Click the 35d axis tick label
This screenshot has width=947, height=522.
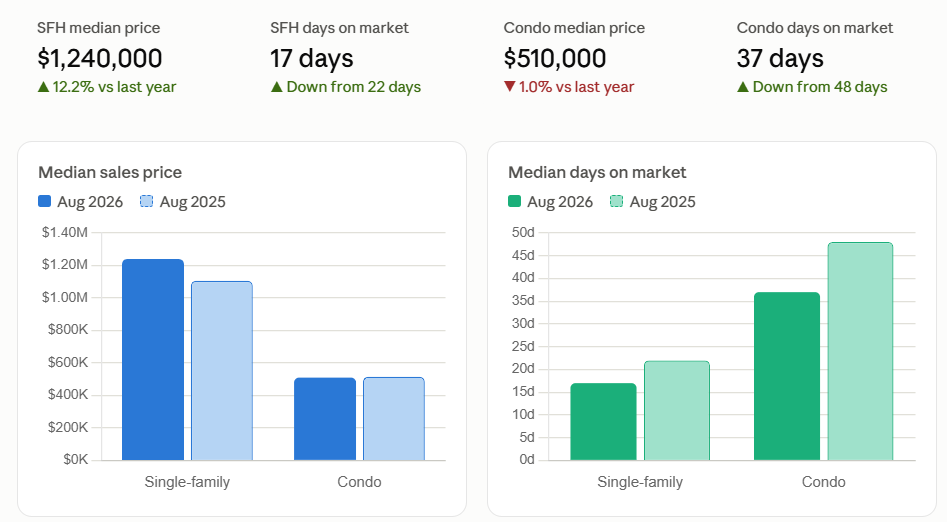click(523, 301)
